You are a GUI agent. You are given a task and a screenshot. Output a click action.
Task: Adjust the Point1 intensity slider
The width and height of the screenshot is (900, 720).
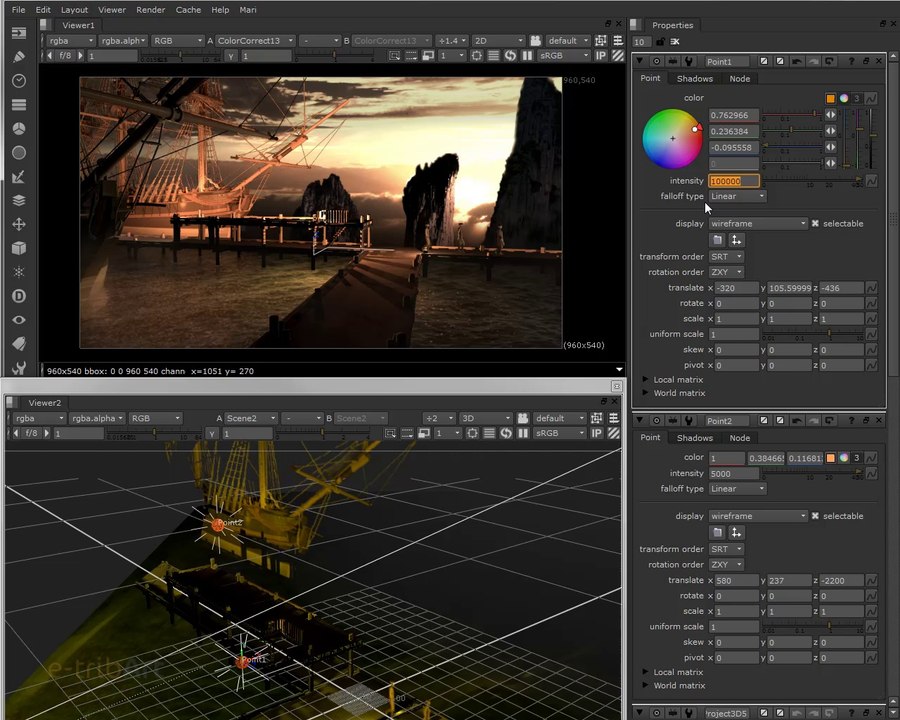click(812, 181)
